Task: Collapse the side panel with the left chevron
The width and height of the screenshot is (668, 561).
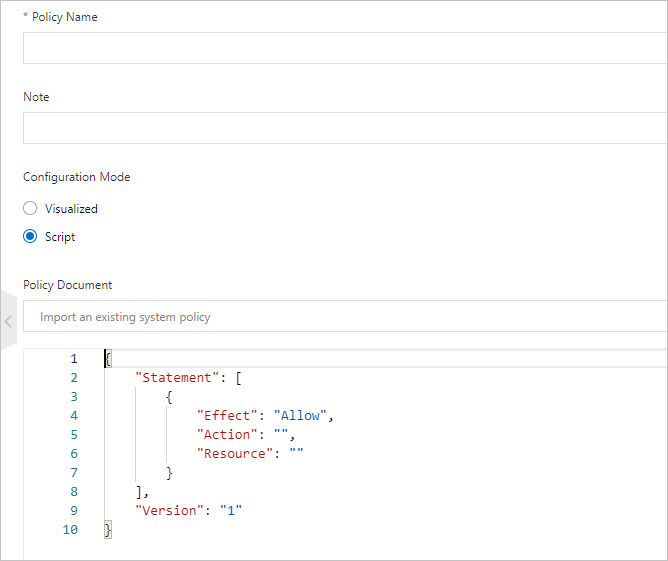Action: 8,321
